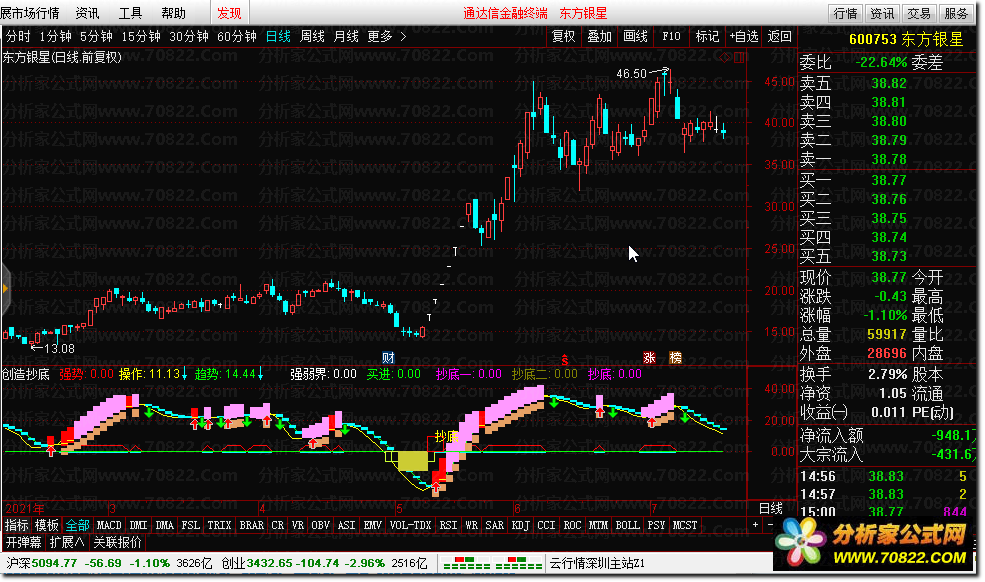Select the 日线 daily period tab
985x582 pixels.
pos(278,36)
